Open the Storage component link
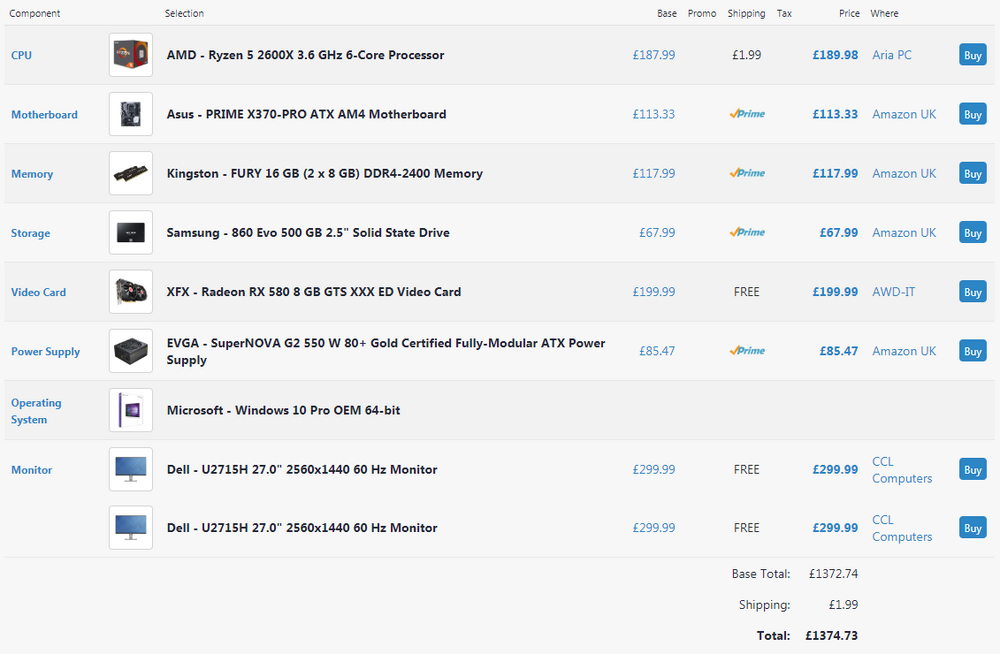The image size is (1000, 654). point(30,234)
